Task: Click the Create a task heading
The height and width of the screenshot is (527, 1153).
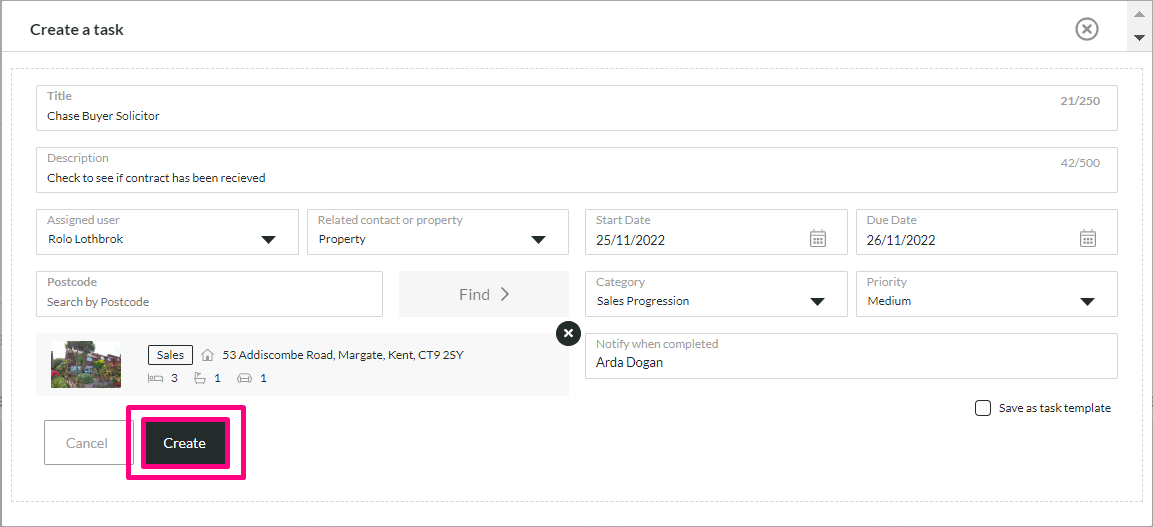Action: coord(76,30)
